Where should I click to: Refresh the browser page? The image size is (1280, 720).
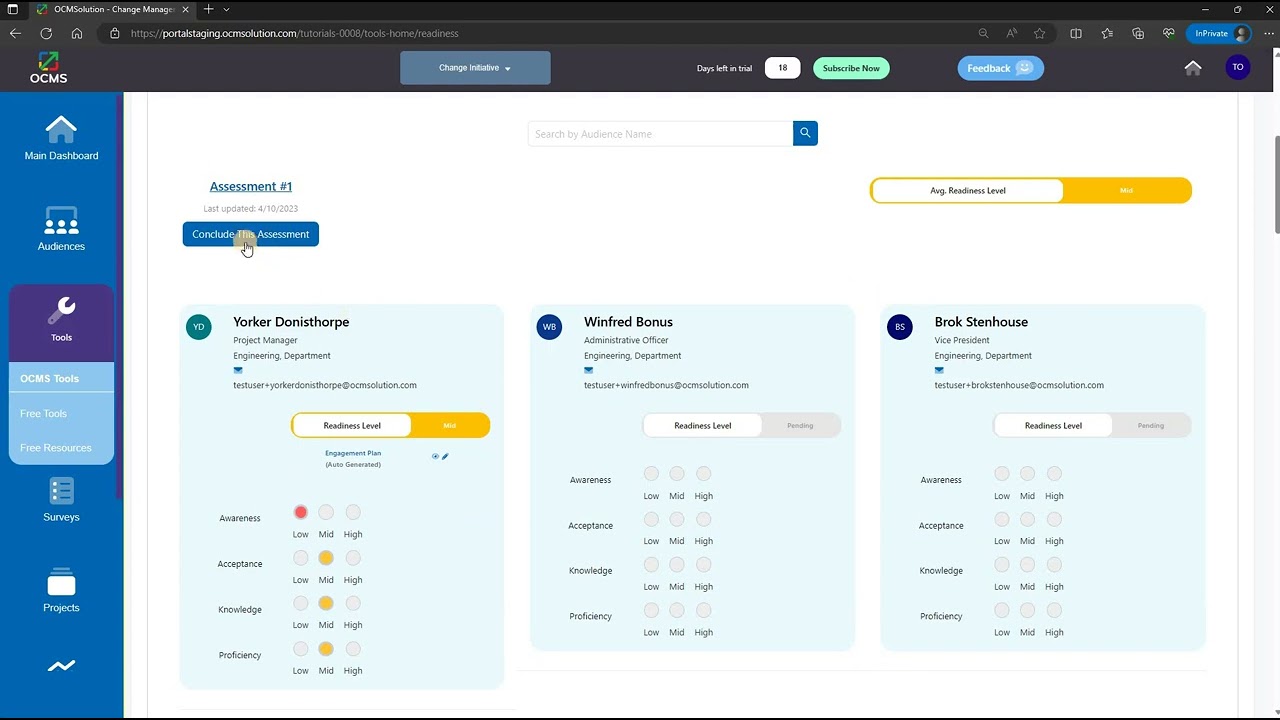46,33
